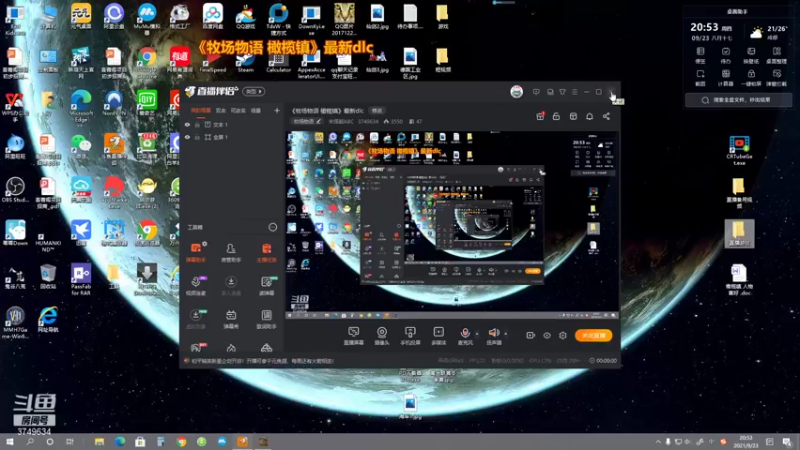Open 便签 sticky-note tool in desktop widget
Image resolution: width=800 pixels, height=450 pixels.
point(700,55)
